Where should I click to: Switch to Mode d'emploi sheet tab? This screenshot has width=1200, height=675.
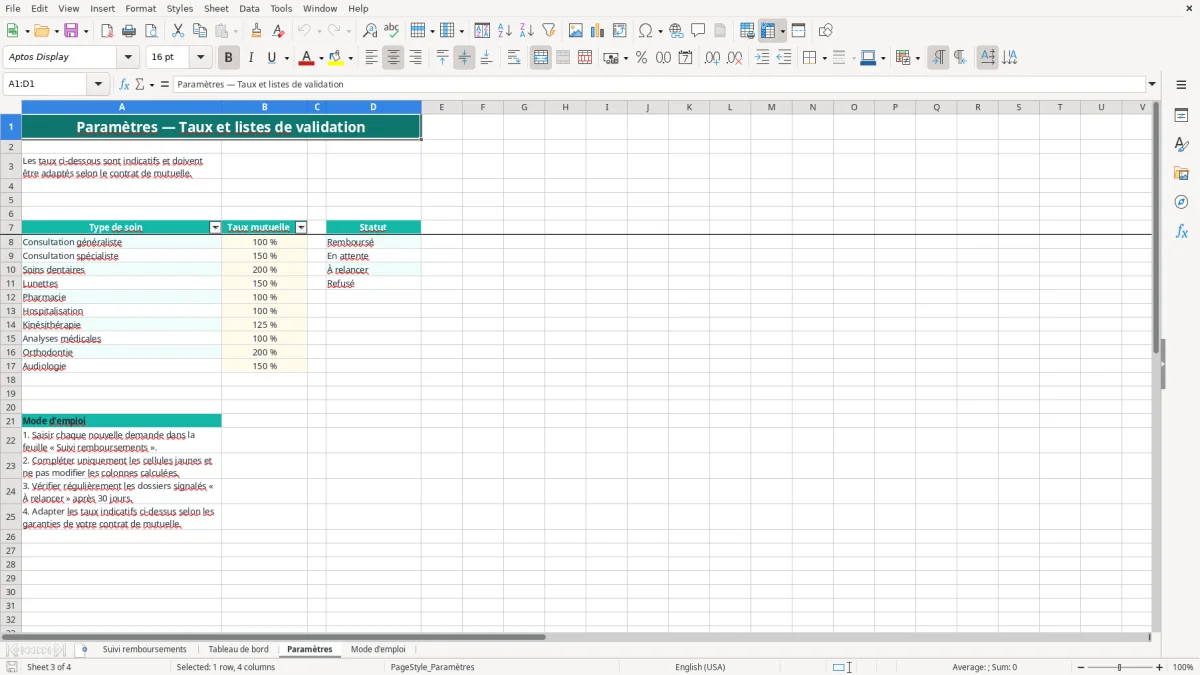tap(378, 650)
